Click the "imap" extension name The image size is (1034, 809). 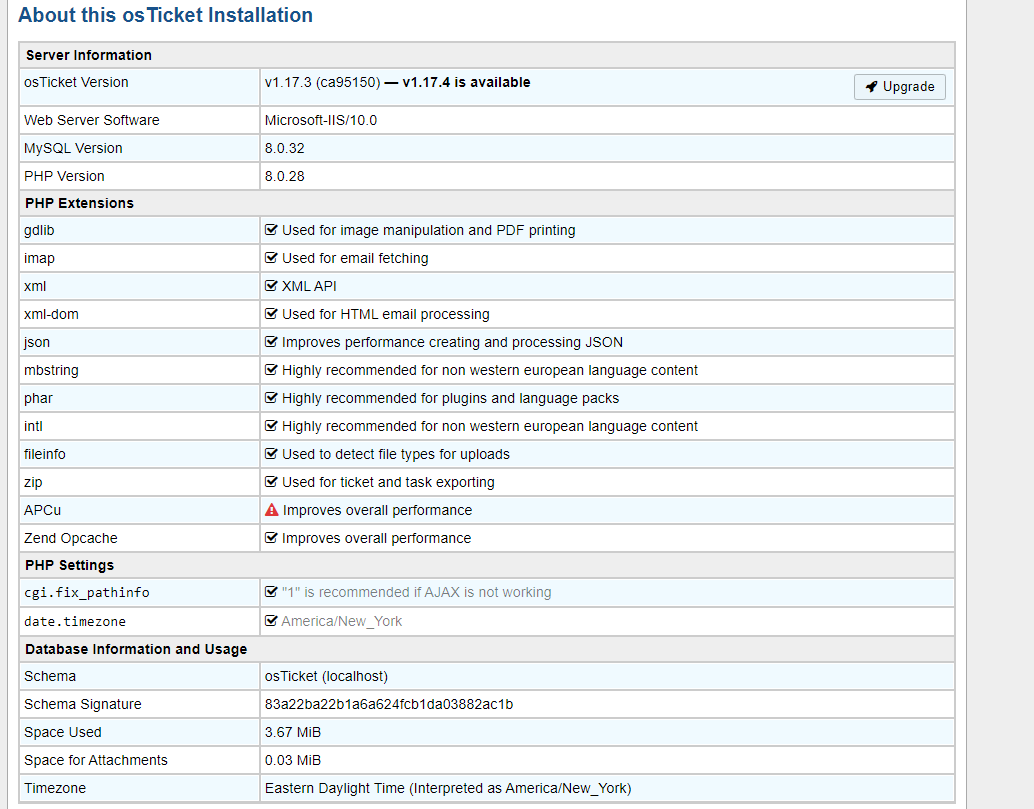[40, 258]
